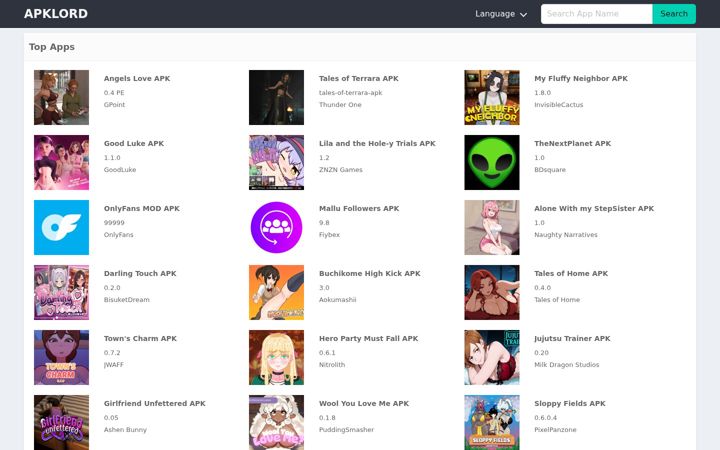Open the Girlfriend Unfettered APK title
This screenshot has height=450, width=720.
tap(155, 403)
